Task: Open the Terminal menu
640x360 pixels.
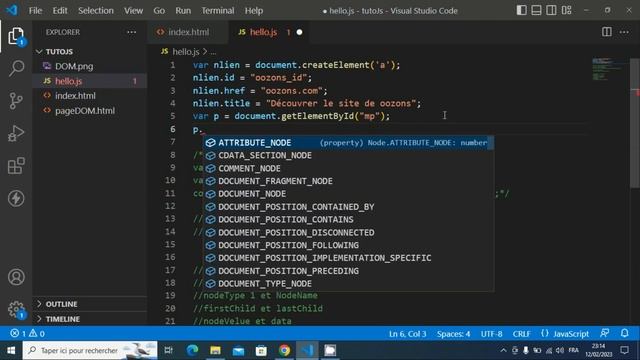Action: (x=218, y=11)
